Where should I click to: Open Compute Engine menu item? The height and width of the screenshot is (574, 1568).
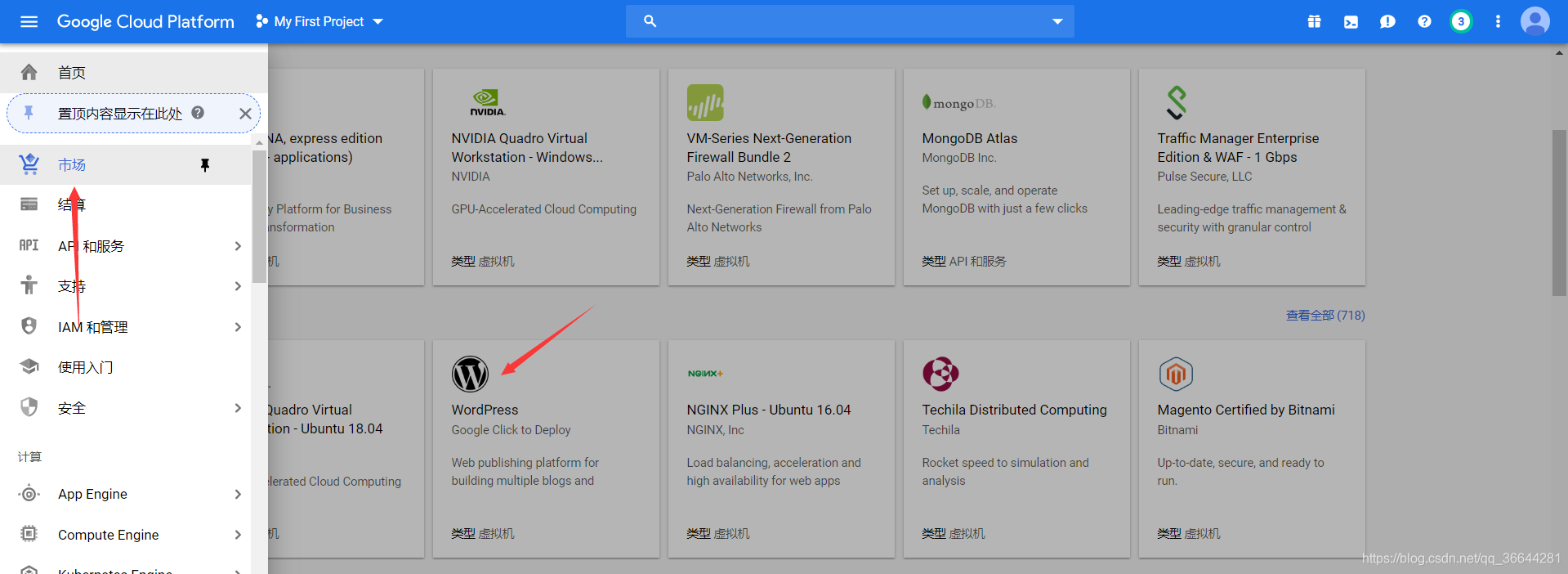point(125,535)
